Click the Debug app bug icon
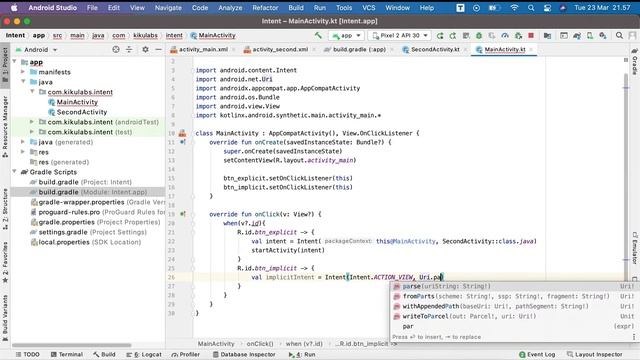Screen dimensions: 640x360 479,36
